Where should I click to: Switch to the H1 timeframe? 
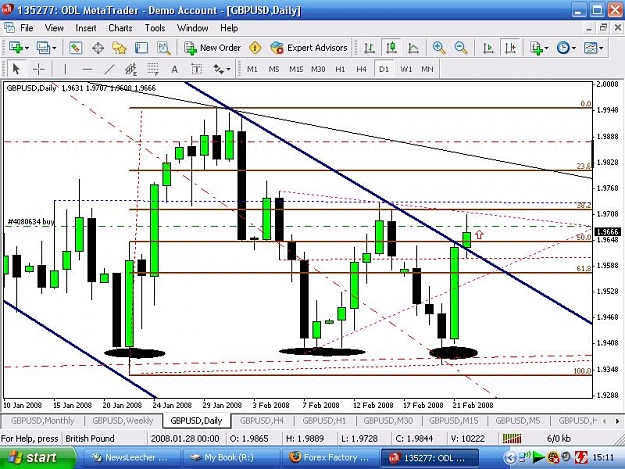tap(340, 69)
